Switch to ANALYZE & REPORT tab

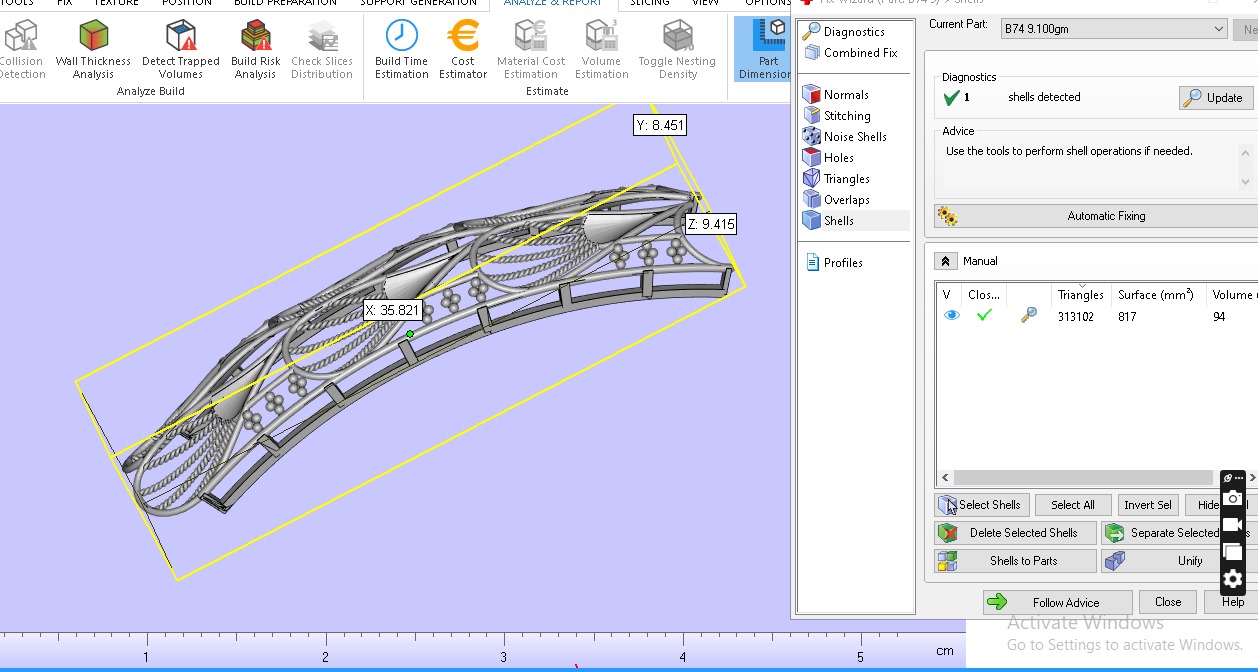click(553, 4)
